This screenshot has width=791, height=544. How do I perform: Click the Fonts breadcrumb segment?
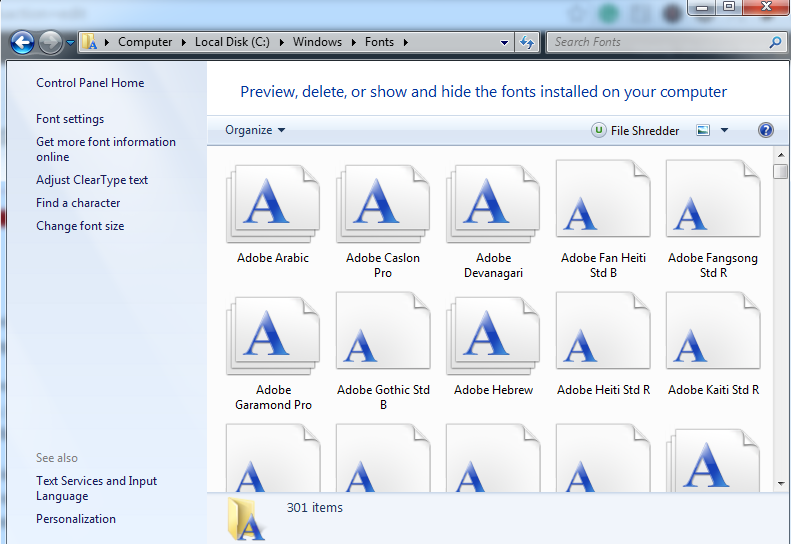379,42
